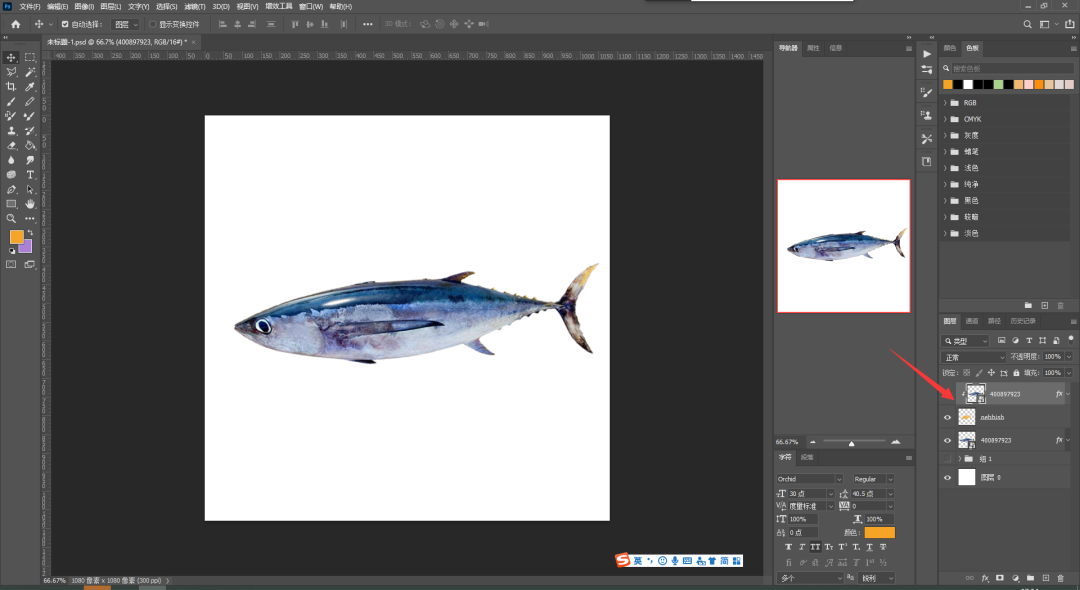Select the Horizontal Type tool
The image size is (1080, 590).
pos(30,174)
